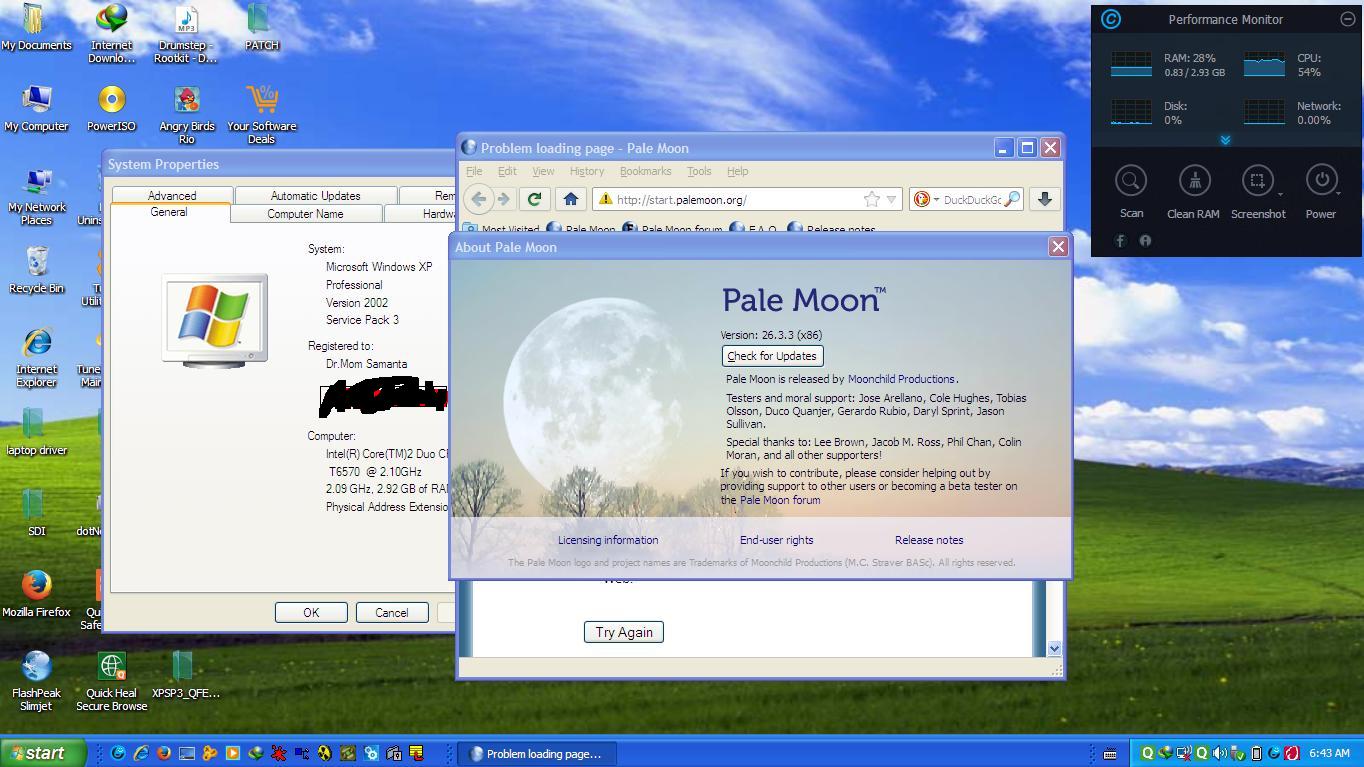The image size is (1364, 767).
Task: Open the Edit menu in Pale Moon
Action: (x=507, y=171)
